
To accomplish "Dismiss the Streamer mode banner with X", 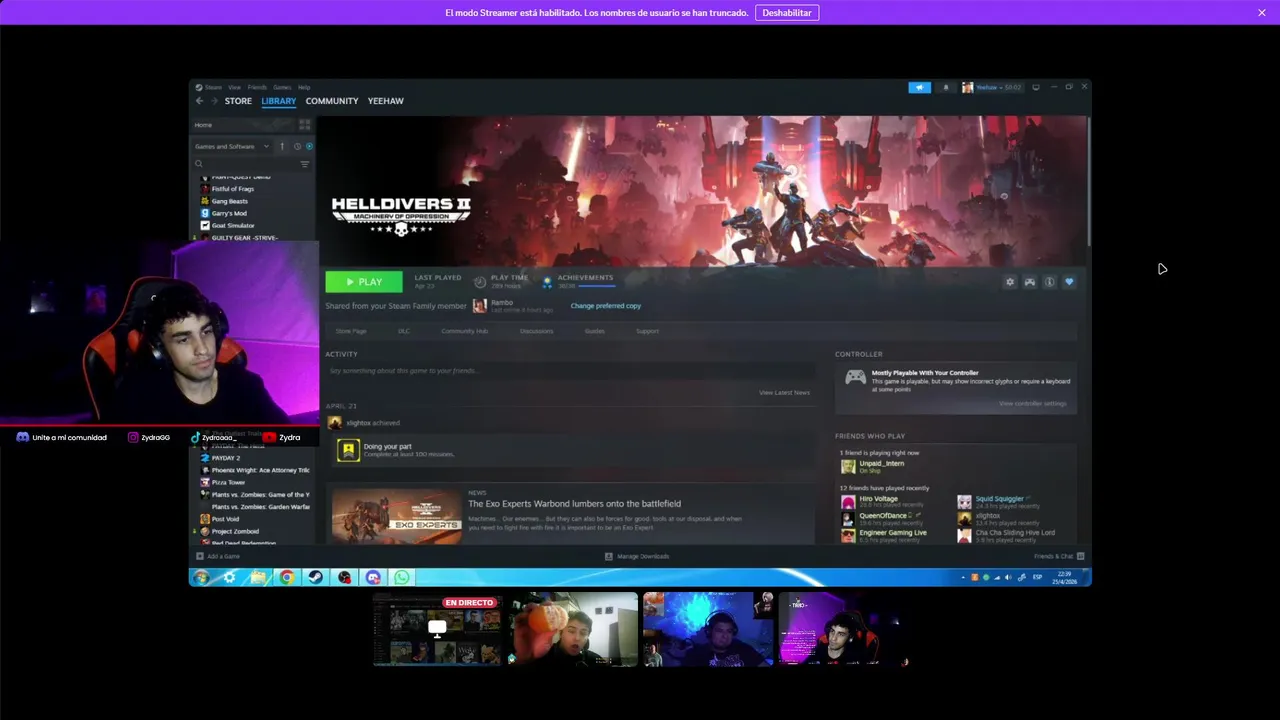I will [1262, 13].
